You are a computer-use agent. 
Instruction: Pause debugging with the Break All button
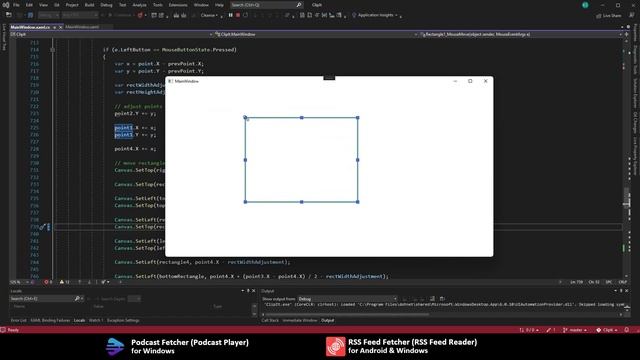231,15
